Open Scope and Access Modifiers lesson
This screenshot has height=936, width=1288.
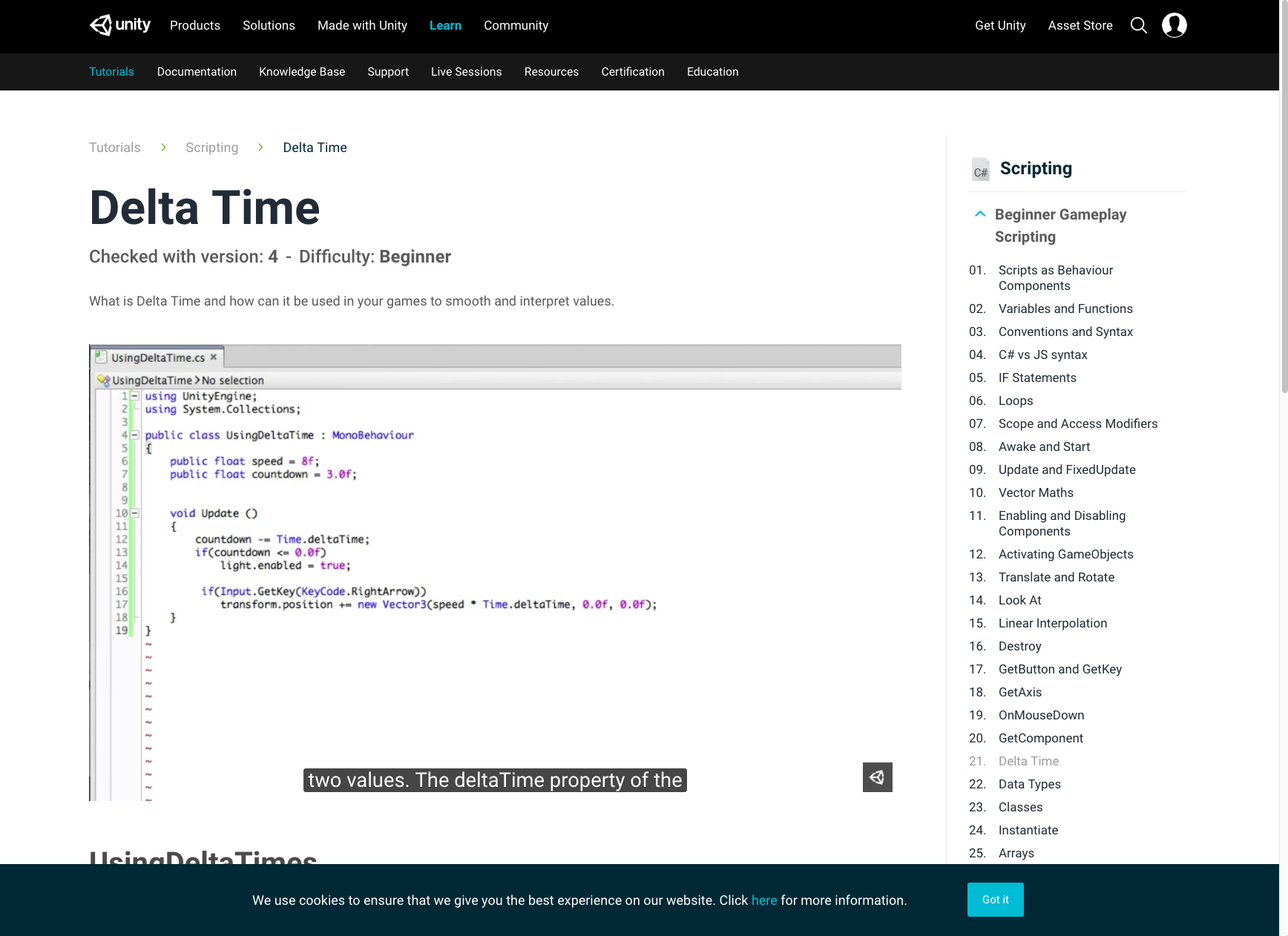[x=1078, y=423]
